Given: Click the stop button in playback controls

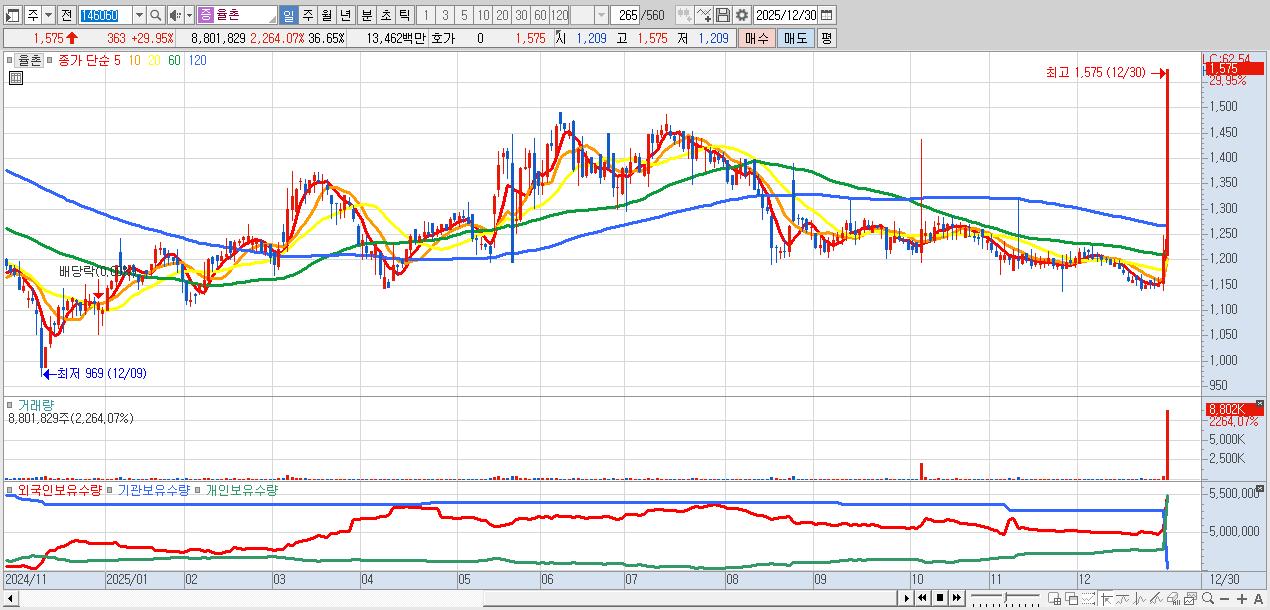Looking at the screenshot, I should click(x=940, y=598).
